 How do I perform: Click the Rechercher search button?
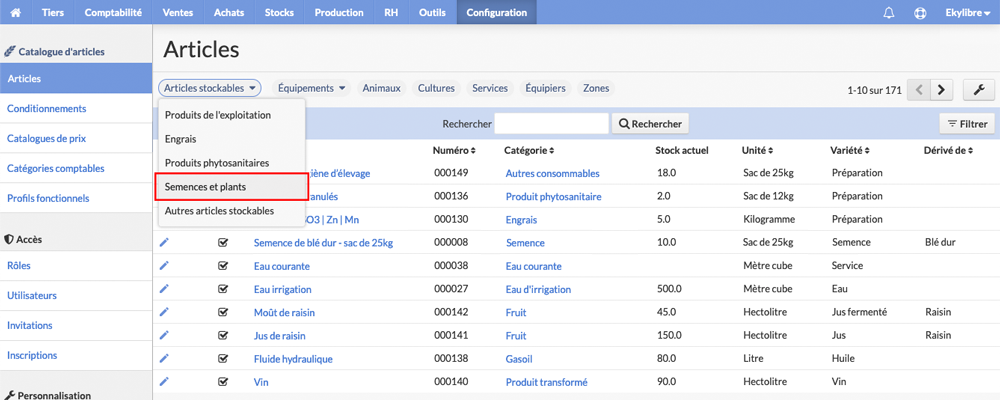(x=650, y=124)
